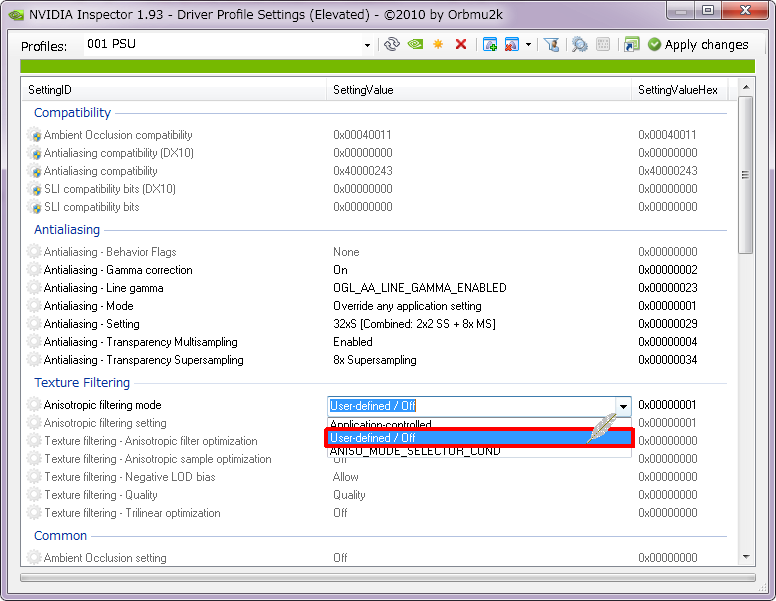
Task: Collapse the Common group header
Action: (60, 536)
